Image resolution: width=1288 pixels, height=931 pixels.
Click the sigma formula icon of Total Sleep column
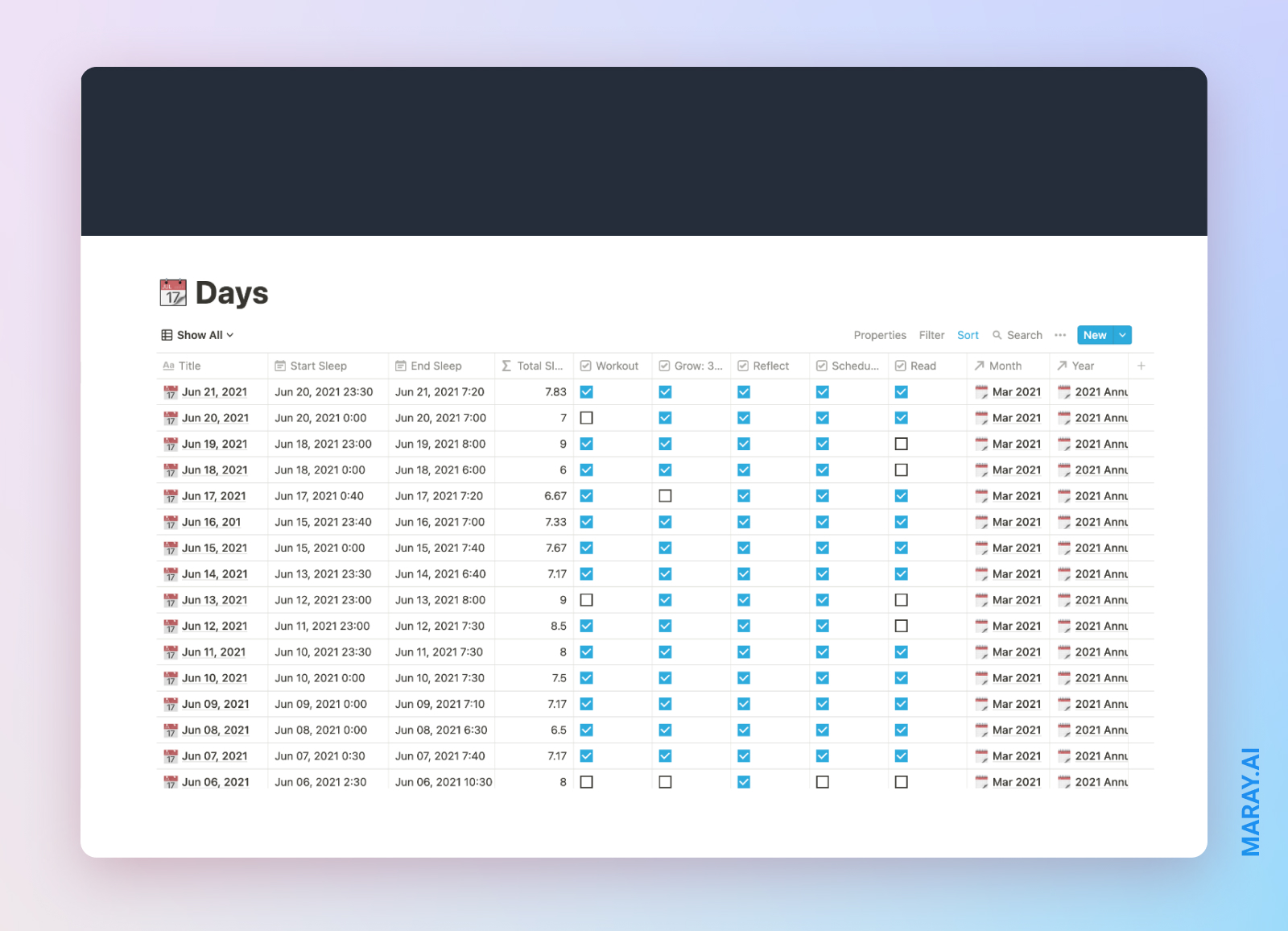click(x=506, y=366)
